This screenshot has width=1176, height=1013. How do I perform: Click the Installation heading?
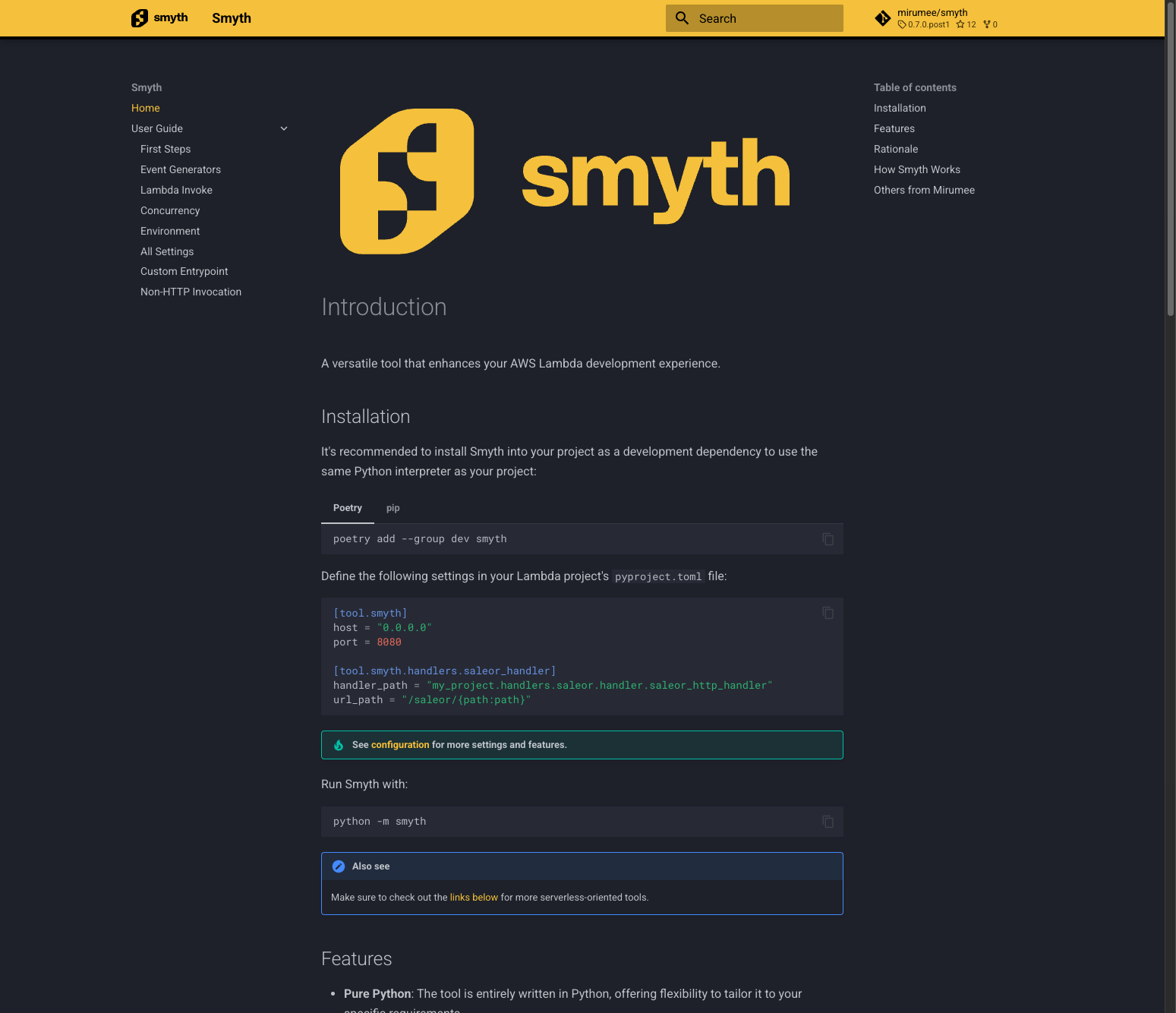(366, 417)
